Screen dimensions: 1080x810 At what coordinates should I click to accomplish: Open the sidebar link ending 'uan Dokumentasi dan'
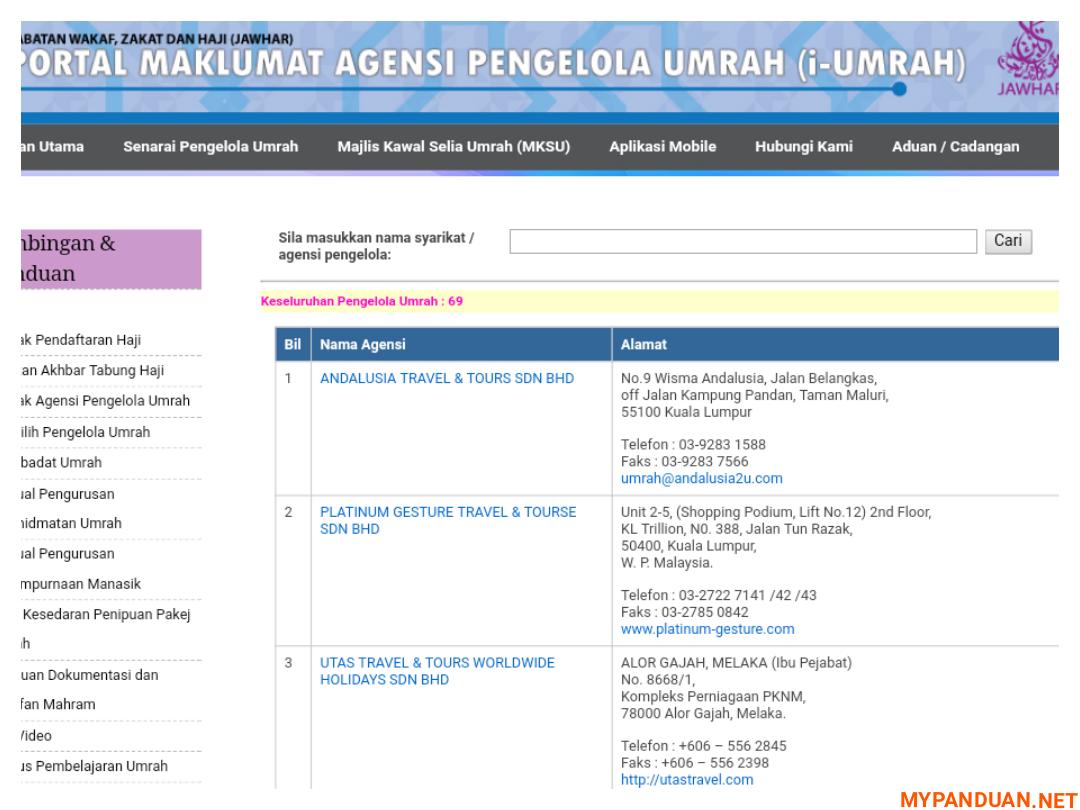(x=90, y=675)
